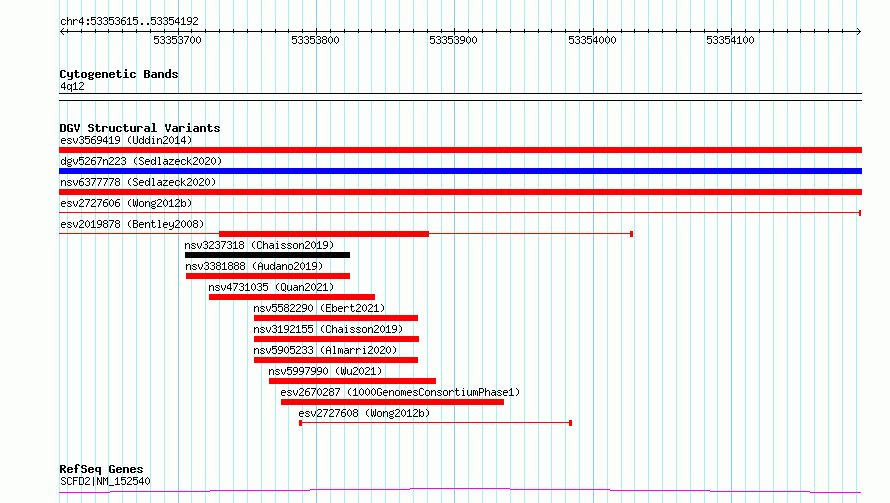The image size is (890, 503).
Task: Click the left arrowhead of the ruler
Action: pyautogui.click(x=62, y=32)
